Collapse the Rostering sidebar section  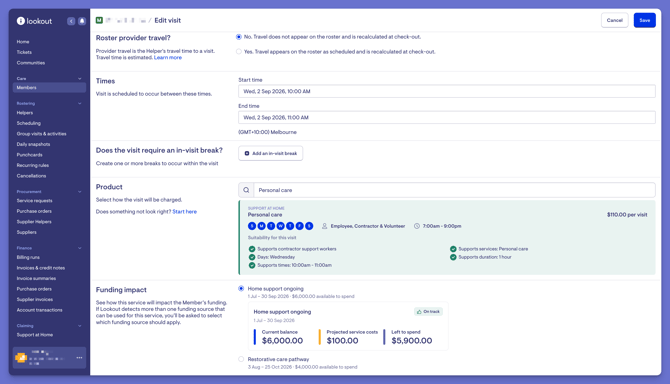coord(79,103)
